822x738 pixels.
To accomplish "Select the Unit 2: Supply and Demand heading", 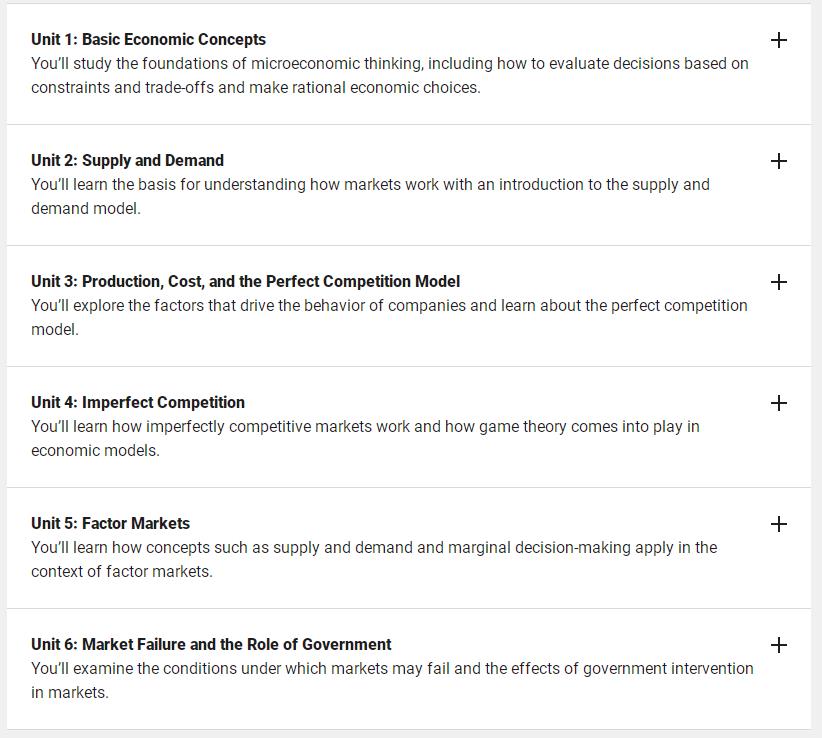I will pyautogui.click(x=127, y=160).
